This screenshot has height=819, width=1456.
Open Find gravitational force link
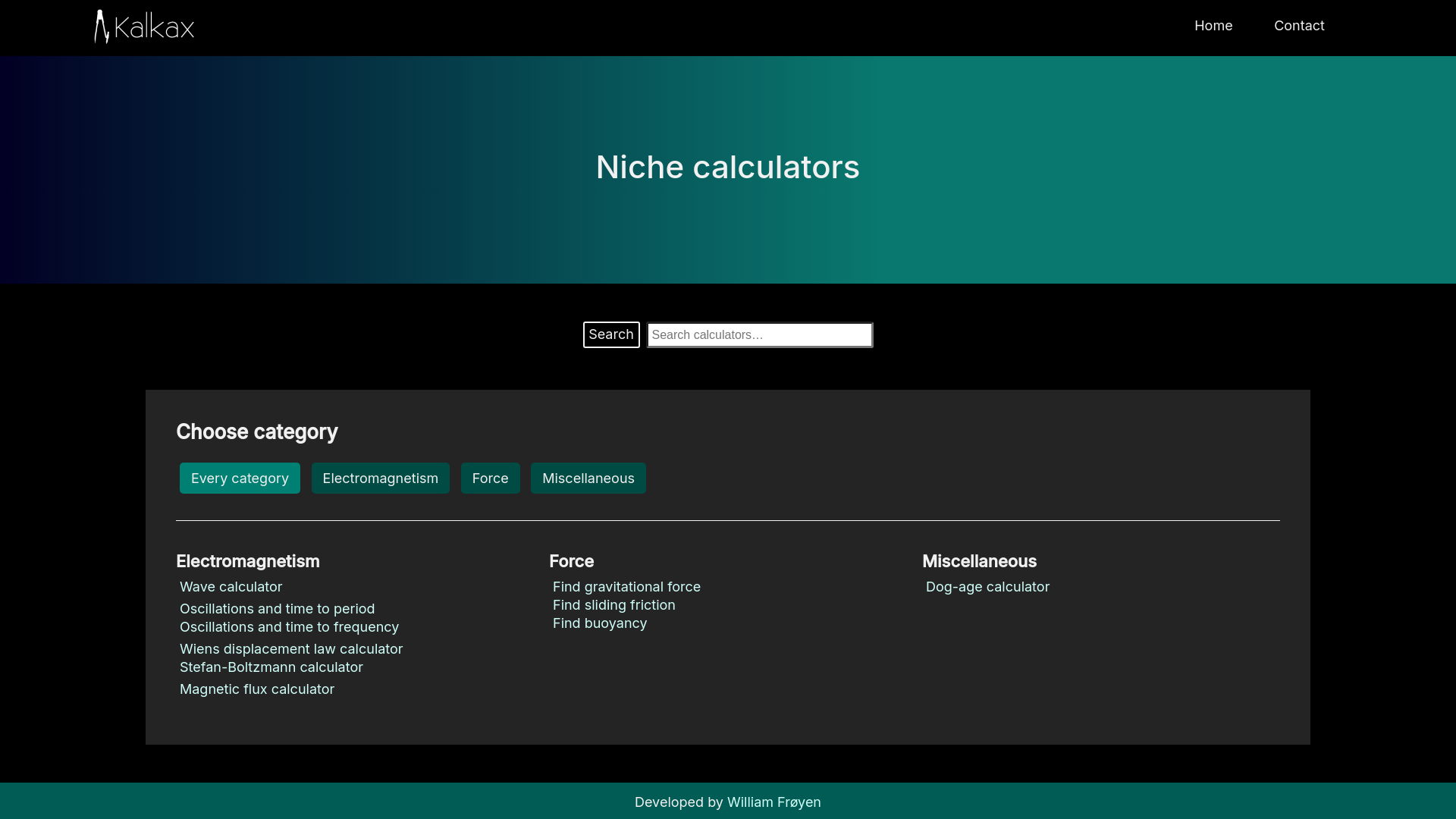pos(626,587)
